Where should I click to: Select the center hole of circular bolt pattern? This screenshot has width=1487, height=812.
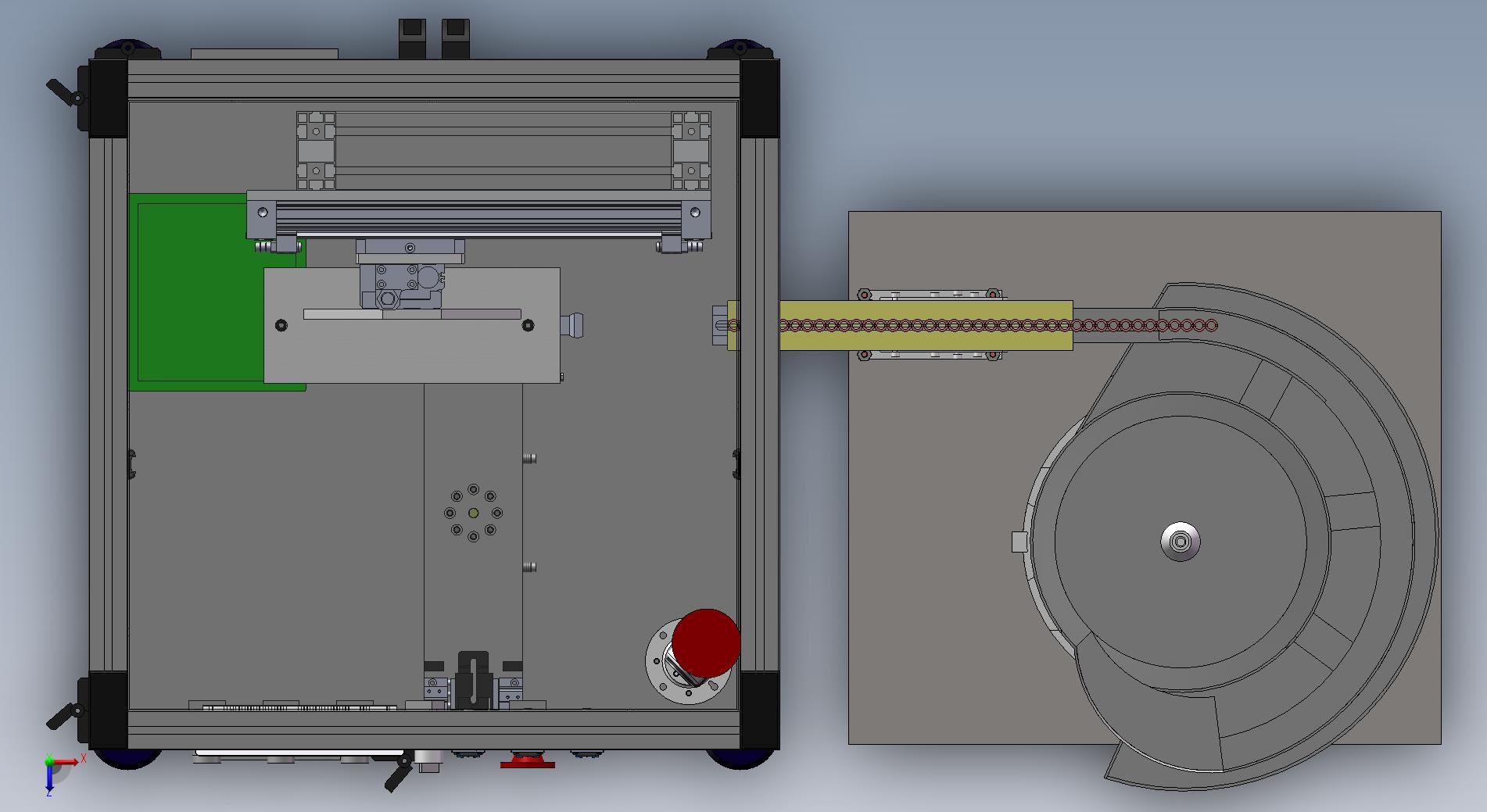[473, 513]
